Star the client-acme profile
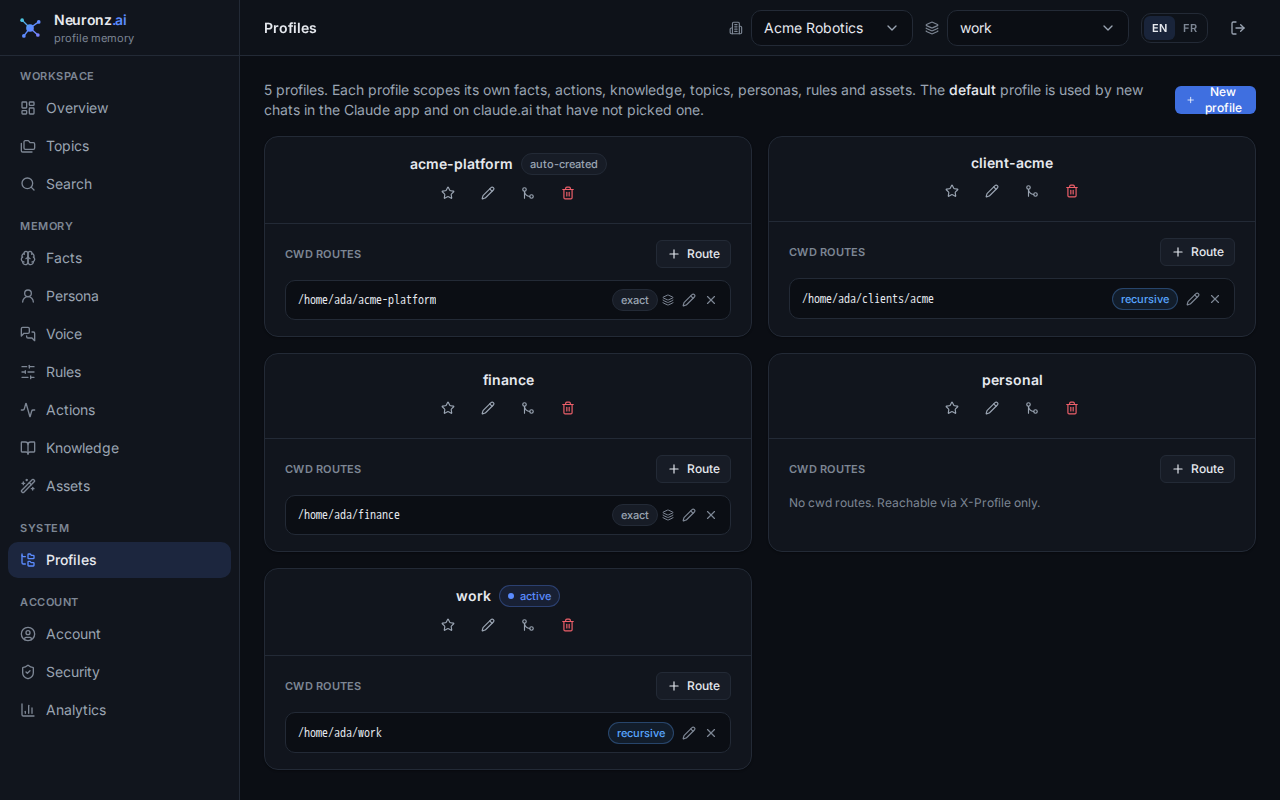Viewport: 1280px width, 800px height. (x=952, y=191)
